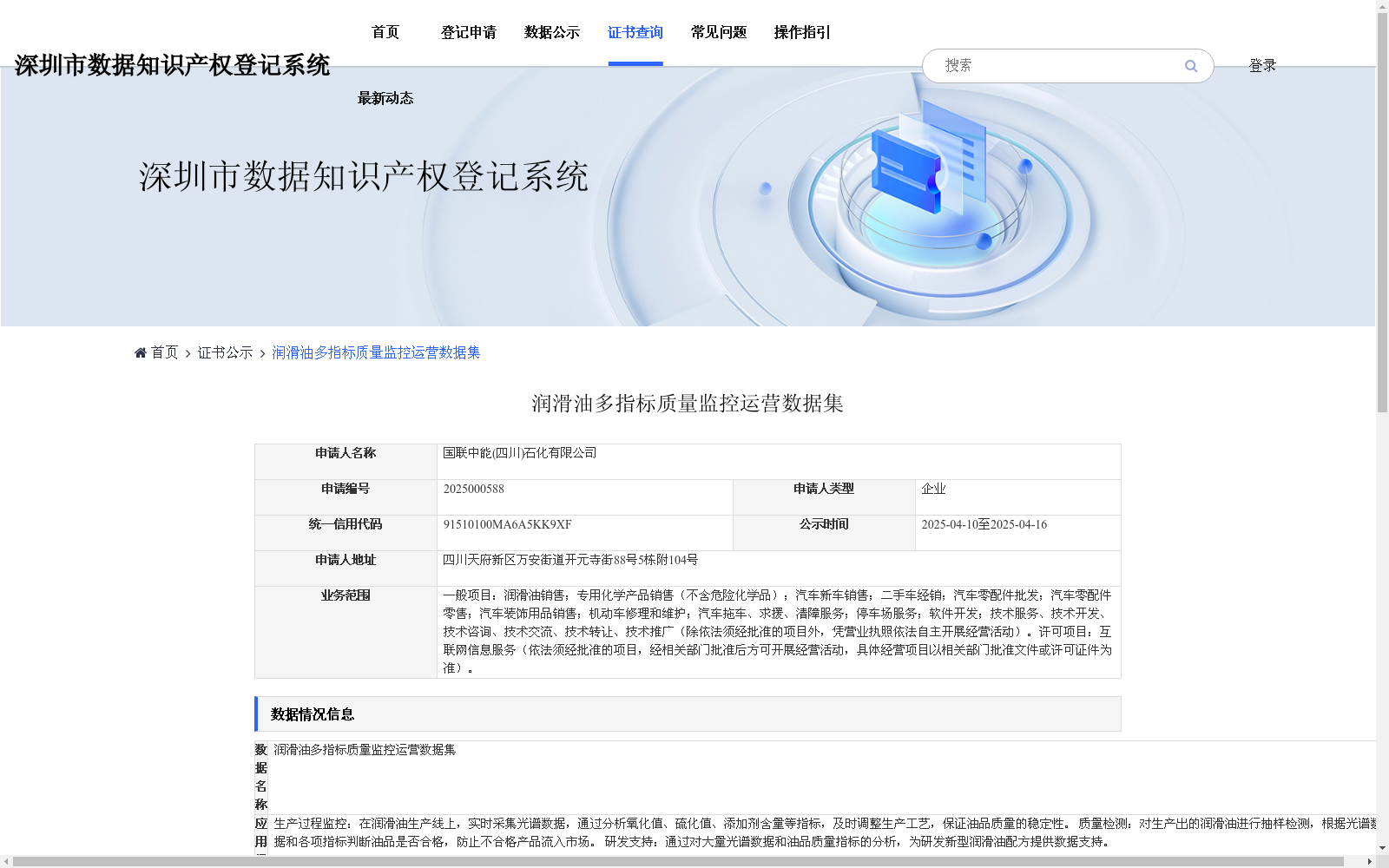The image size is (1389, 868).
Task: Click applicant type value 企业
Action: click(x=933, y=489)
